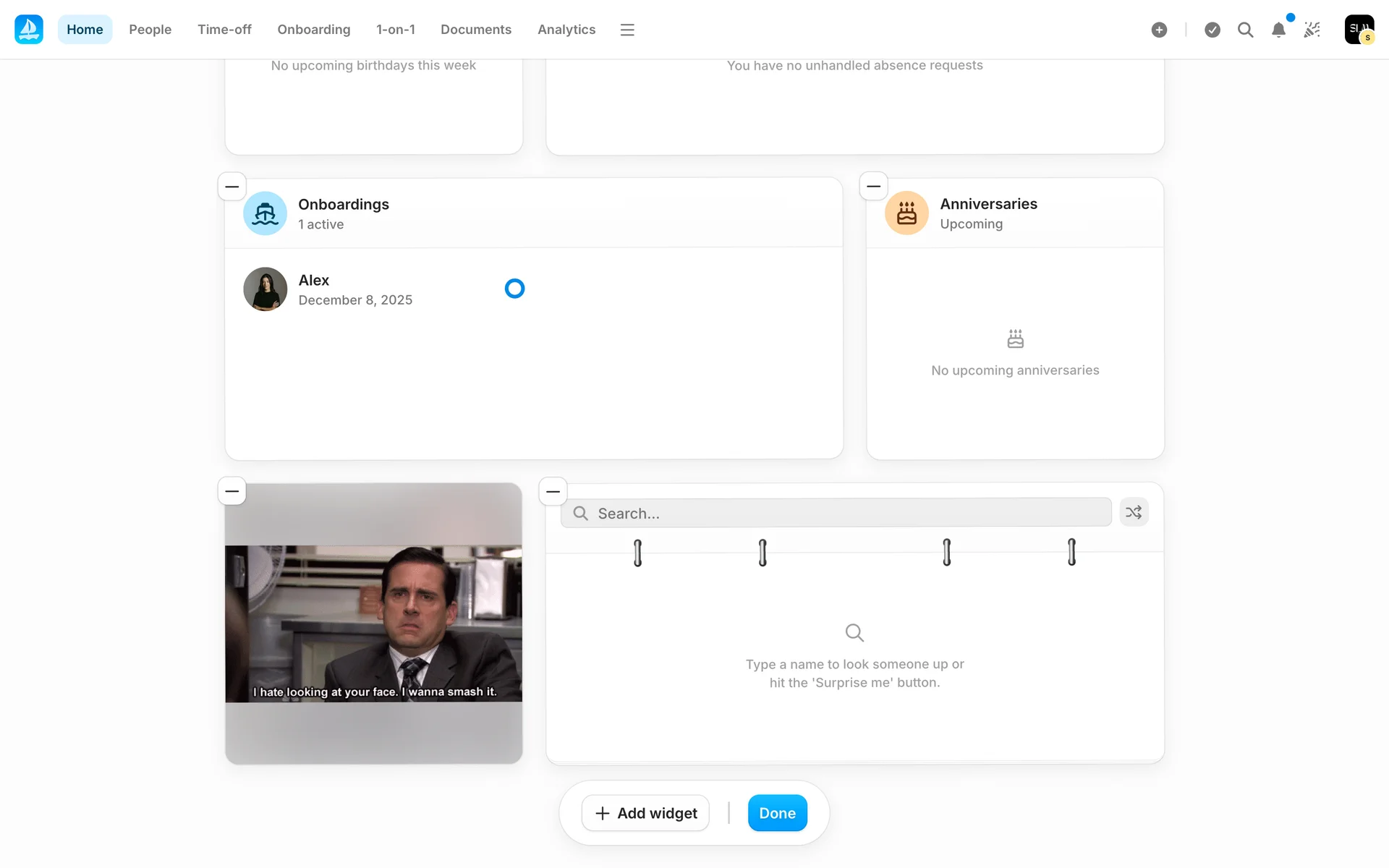
Task: Click the magnifier search icon in header
Action: 1245,30
